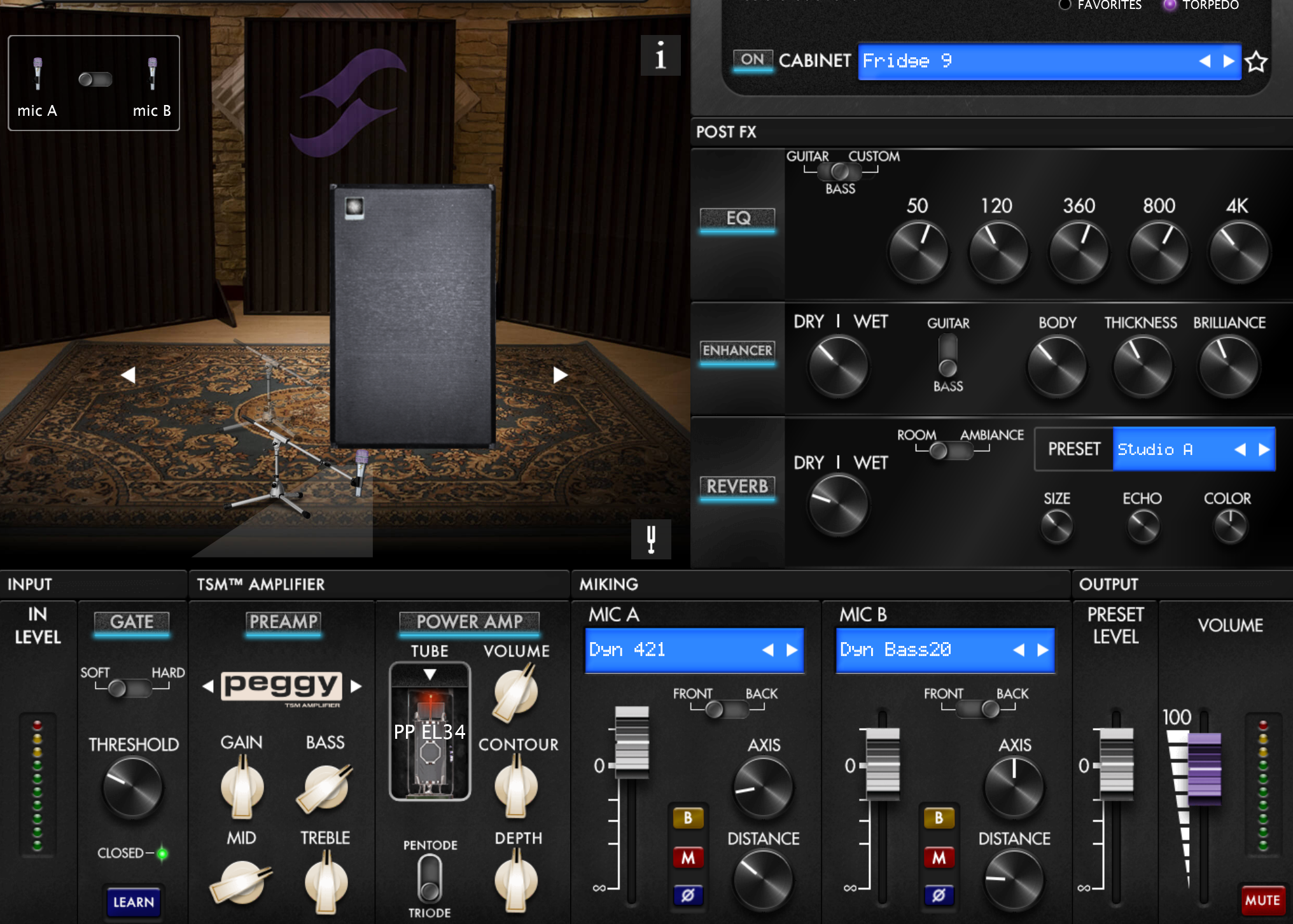Select previous microphone for Mic A
Viewport: 1293px width, 924px height.
point(768,650)
